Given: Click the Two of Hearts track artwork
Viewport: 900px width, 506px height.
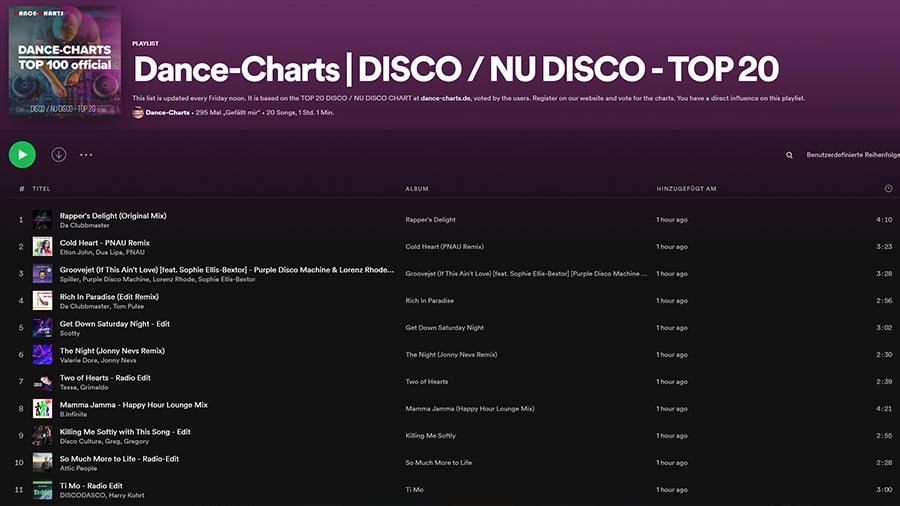Looking at the screenshot, I should pyautogui.click(x=42, y=382).
